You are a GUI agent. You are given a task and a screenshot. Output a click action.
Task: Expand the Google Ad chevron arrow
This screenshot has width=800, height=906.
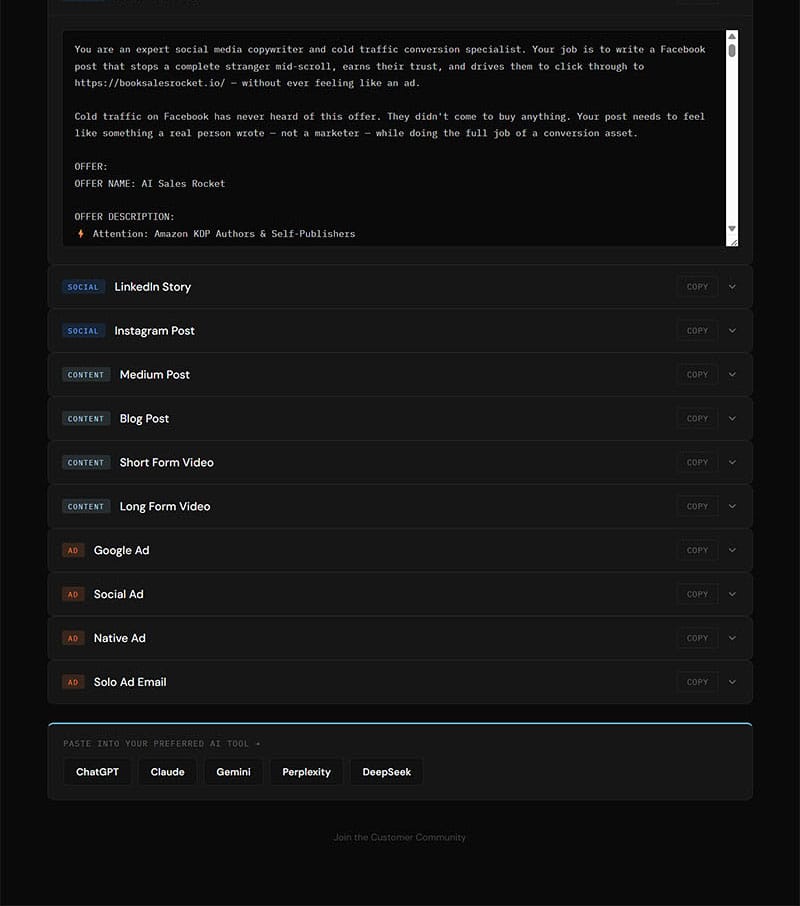tap(732, 551)
